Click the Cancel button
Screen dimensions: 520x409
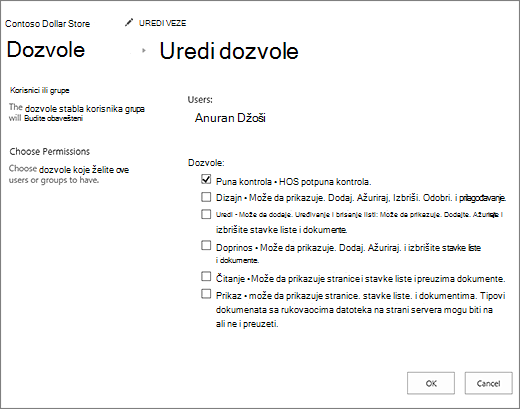488,383
